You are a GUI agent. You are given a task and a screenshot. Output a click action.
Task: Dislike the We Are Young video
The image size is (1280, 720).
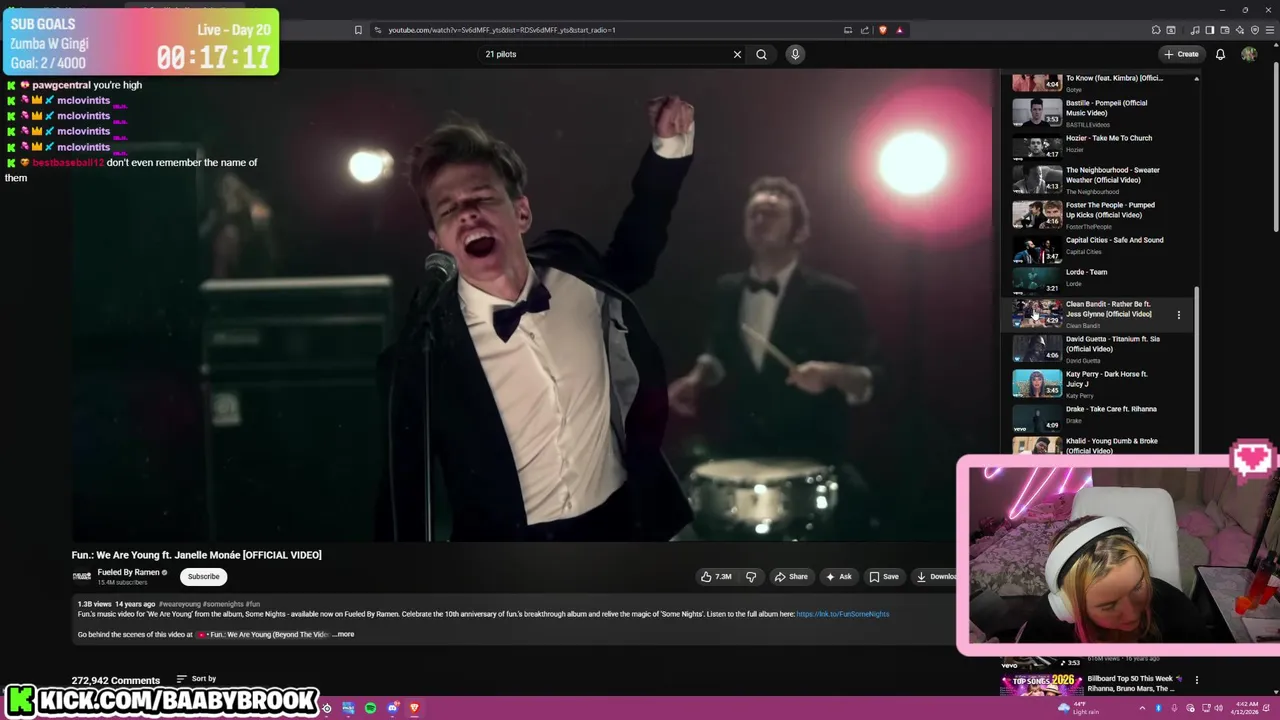pos(751,576)
